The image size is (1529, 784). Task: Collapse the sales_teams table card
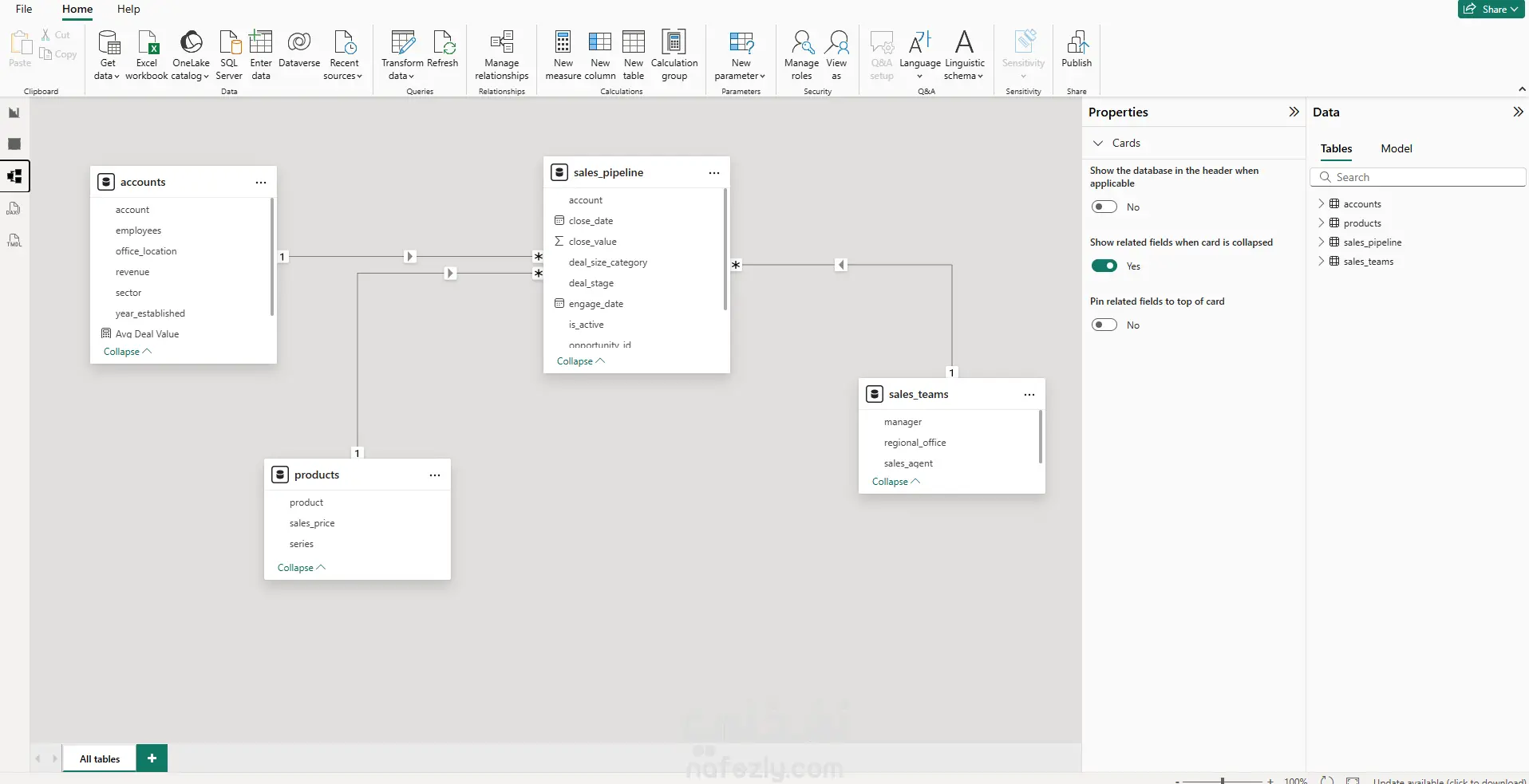895,482
